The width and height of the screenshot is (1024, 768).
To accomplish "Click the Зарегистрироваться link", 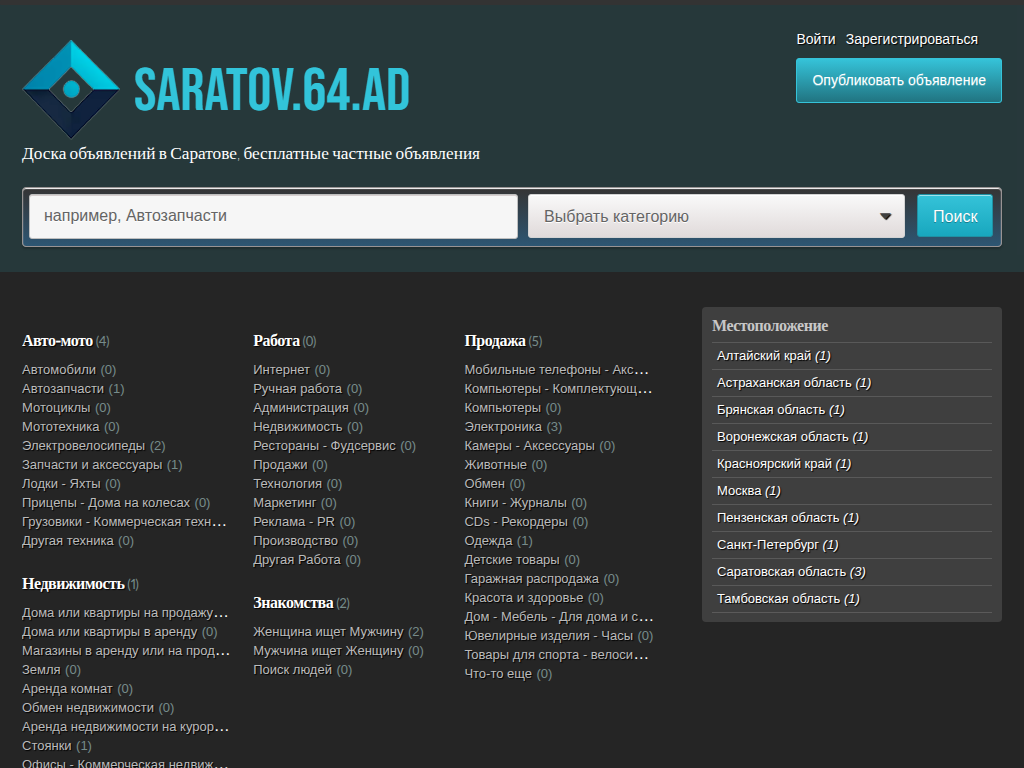I will (912, 38).
